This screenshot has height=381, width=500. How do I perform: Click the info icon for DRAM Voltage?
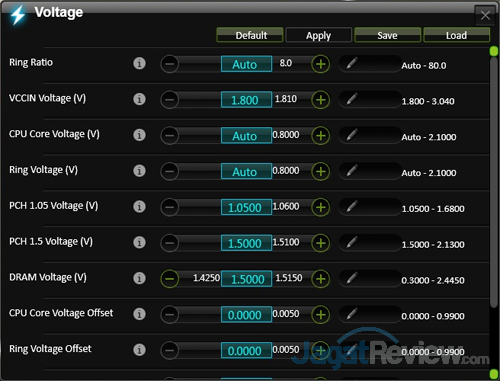pos(139,278)
